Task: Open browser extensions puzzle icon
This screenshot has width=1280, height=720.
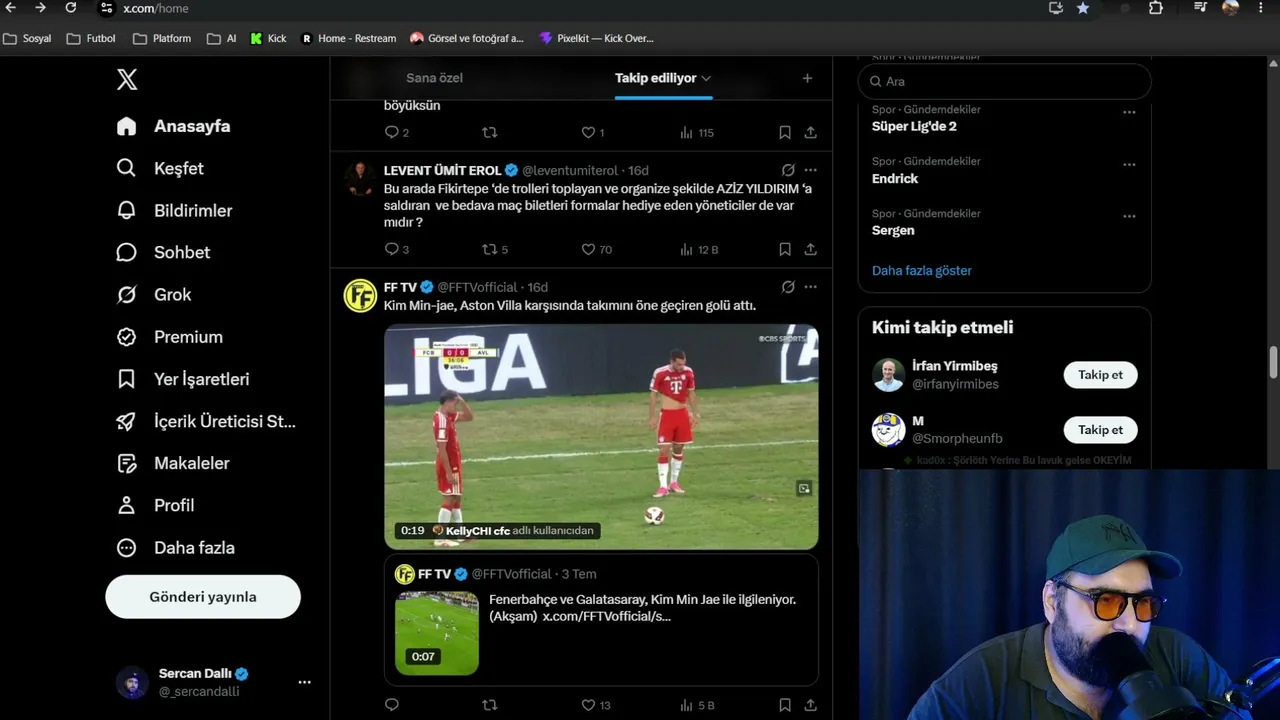Action: click(1156, 8)
